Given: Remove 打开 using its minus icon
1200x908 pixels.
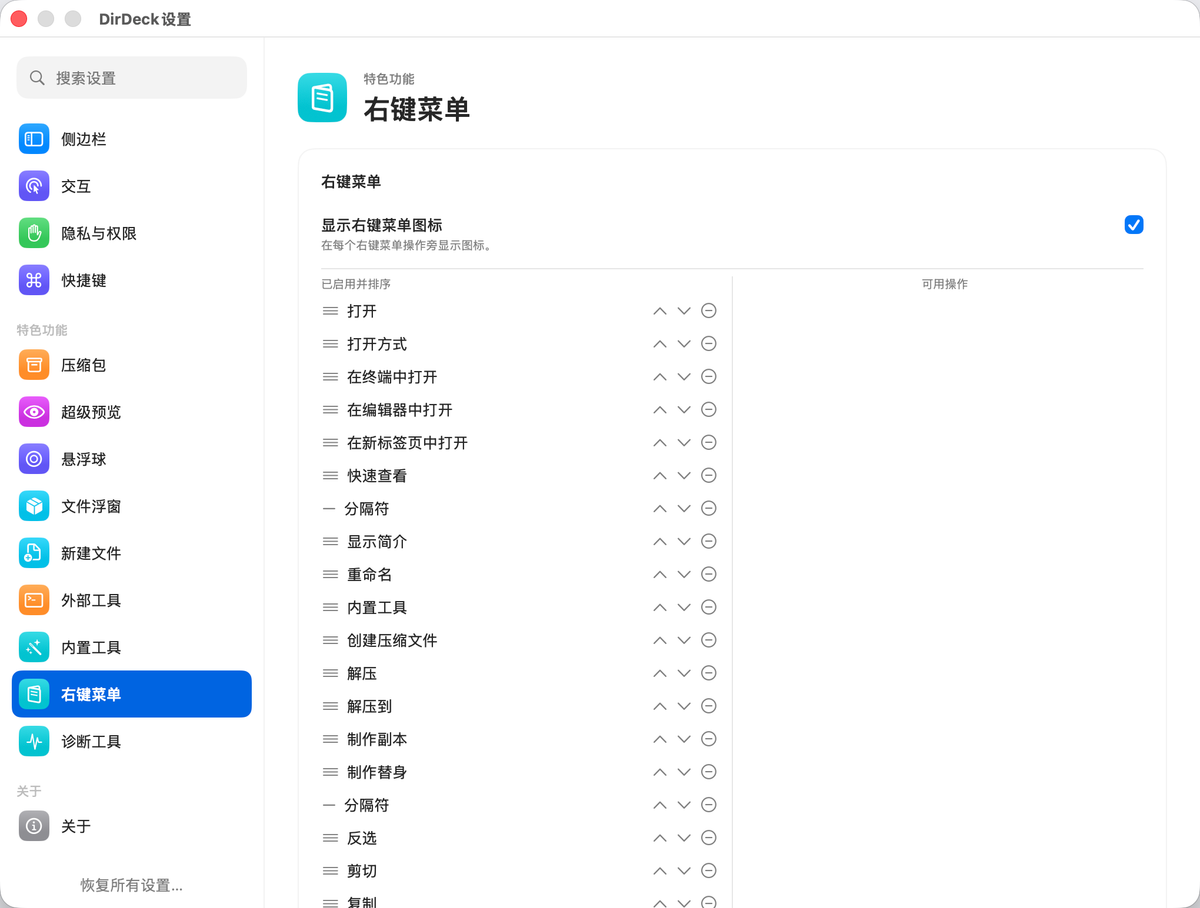Looking at the screenshot, I should (708, 311).
